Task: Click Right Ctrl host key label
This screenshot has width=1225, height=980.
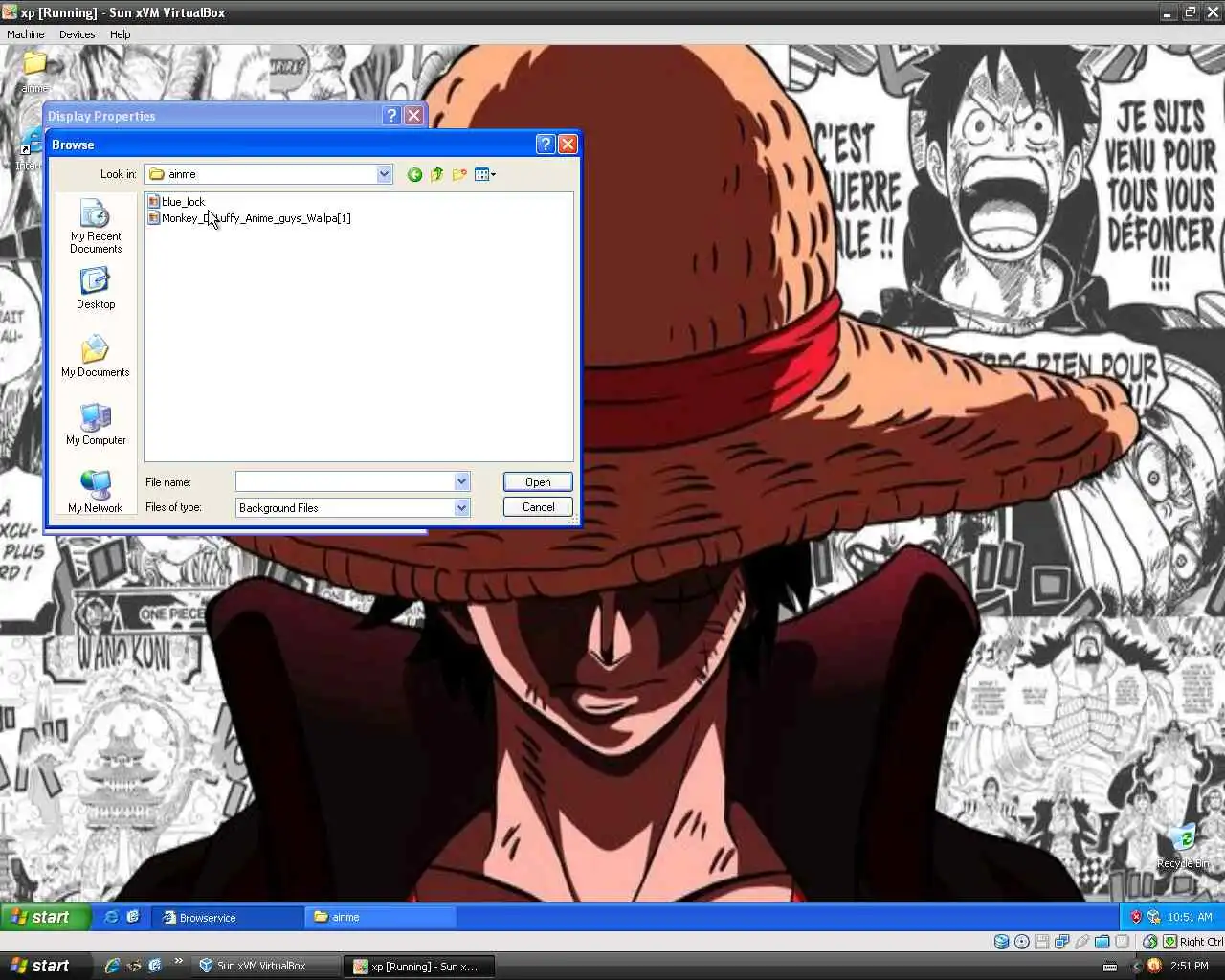Action: coord(1201,942)
